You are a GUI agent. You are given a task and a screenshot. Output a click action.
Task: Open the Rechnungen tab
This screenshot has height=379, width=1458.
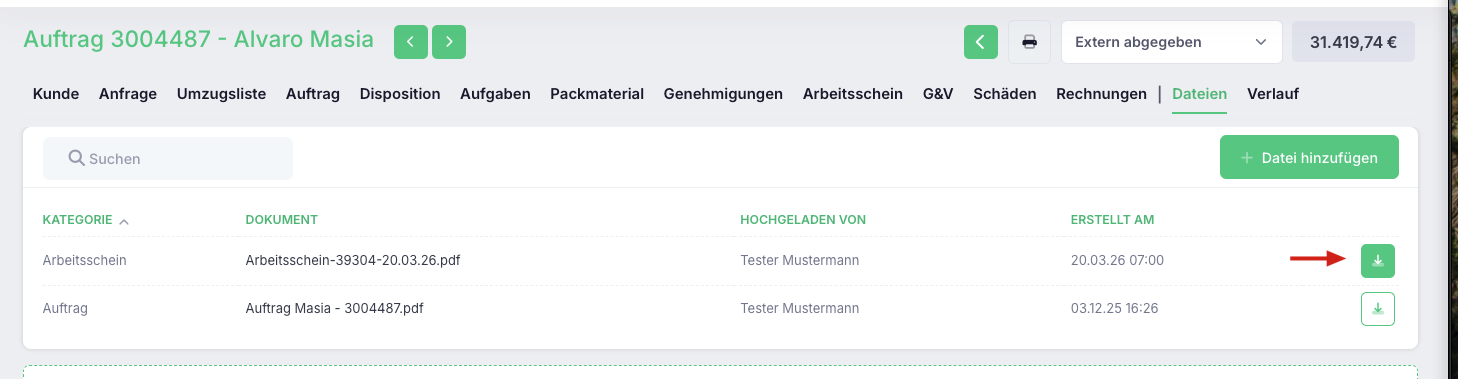click(1101, 94)
